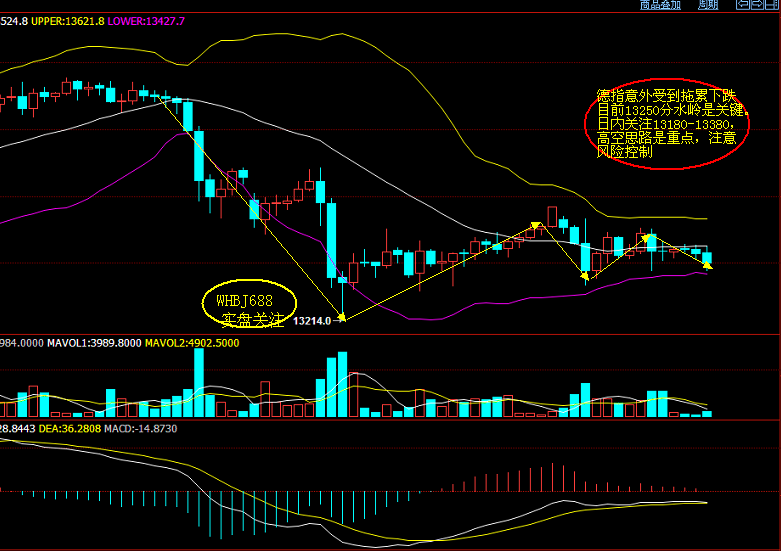Select the UPPER:13621.8 indicator label

click(67, 21)
